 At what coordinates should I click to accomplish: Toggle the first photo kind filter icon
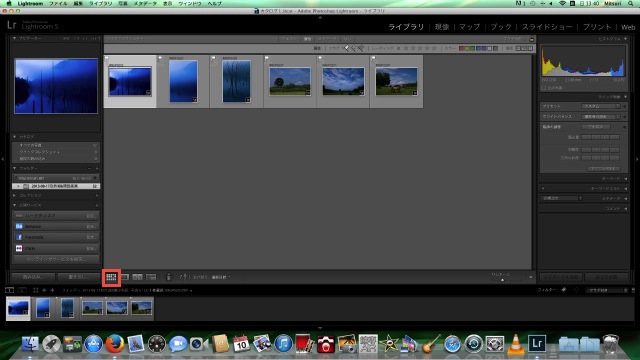click(x=519, y=48)
